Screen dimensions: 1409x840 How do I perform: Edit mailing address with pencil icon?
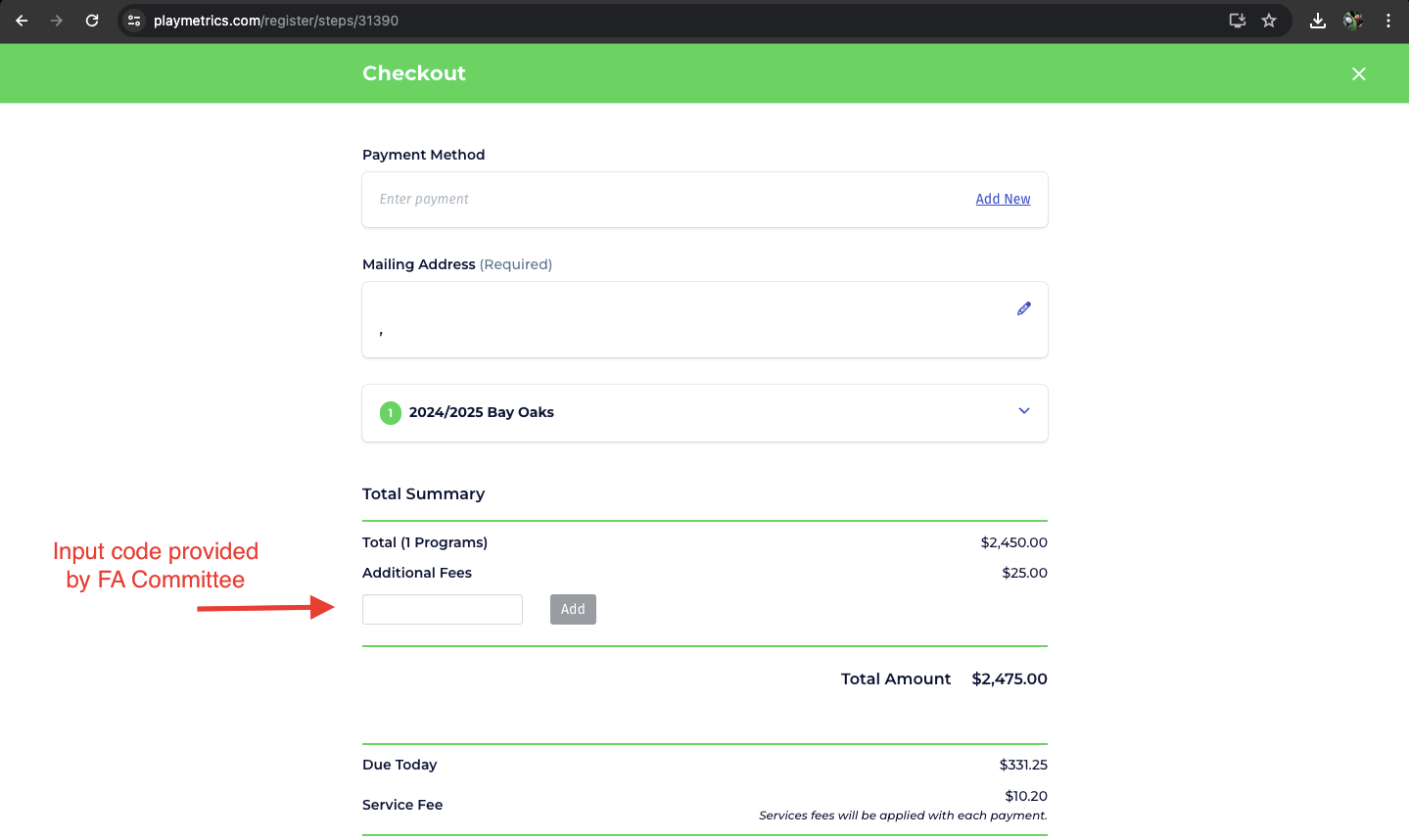coord(1024,308)
